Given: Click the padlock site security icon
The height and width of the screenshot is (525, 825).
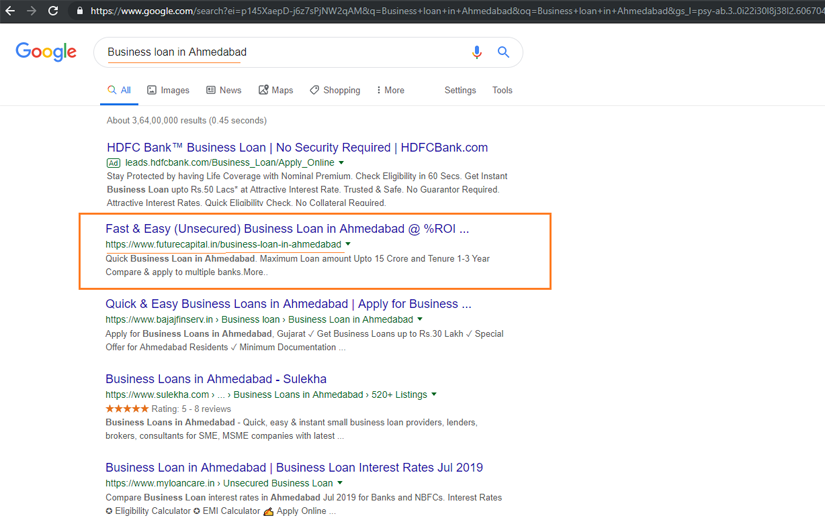Looking at the screenshot, I should [x=79, y=10].
